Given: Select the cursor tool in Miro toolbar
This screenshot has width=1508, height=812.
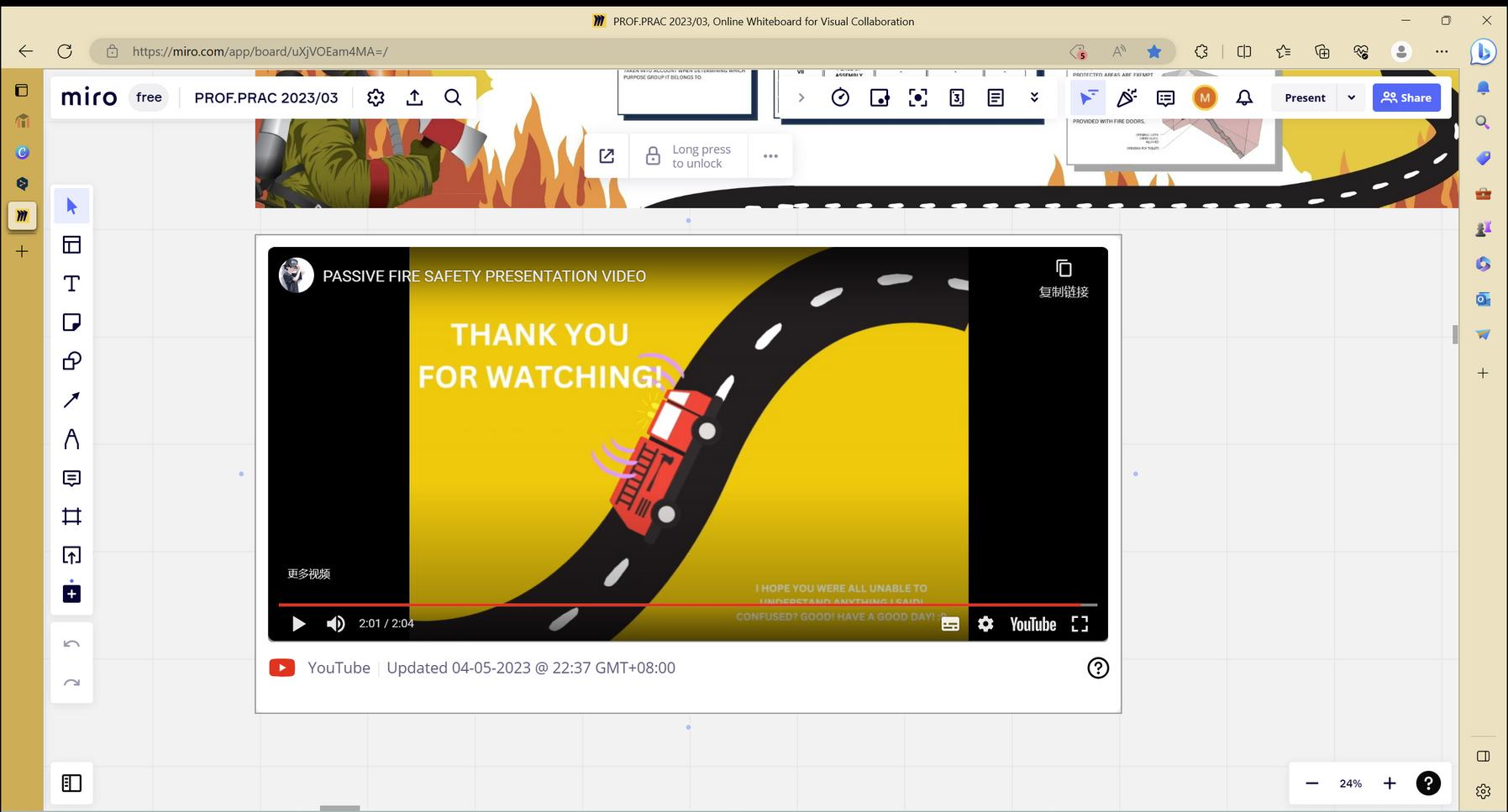Looking at the screenshot, I should pyautogui.click(x=71, y=207).
